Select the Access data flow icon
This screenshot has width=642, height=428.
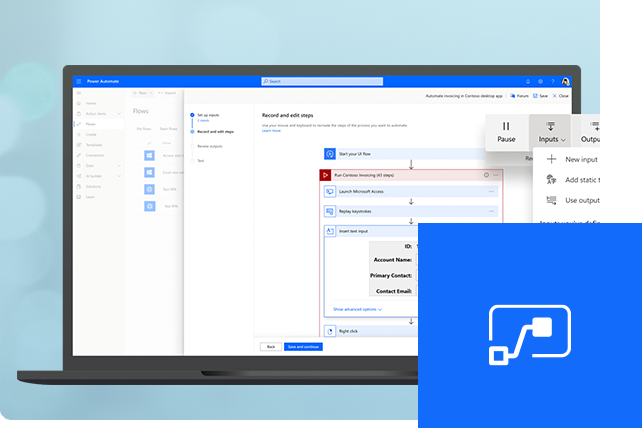coord(149,156)
